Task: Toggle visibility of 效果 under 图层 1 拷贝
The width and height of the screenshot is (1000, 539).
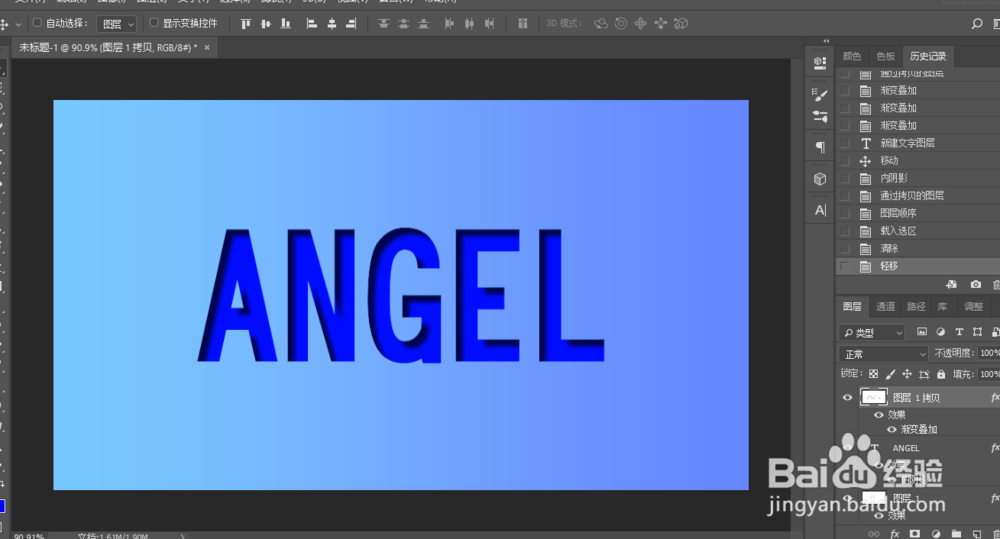Action: click(879, 415)
